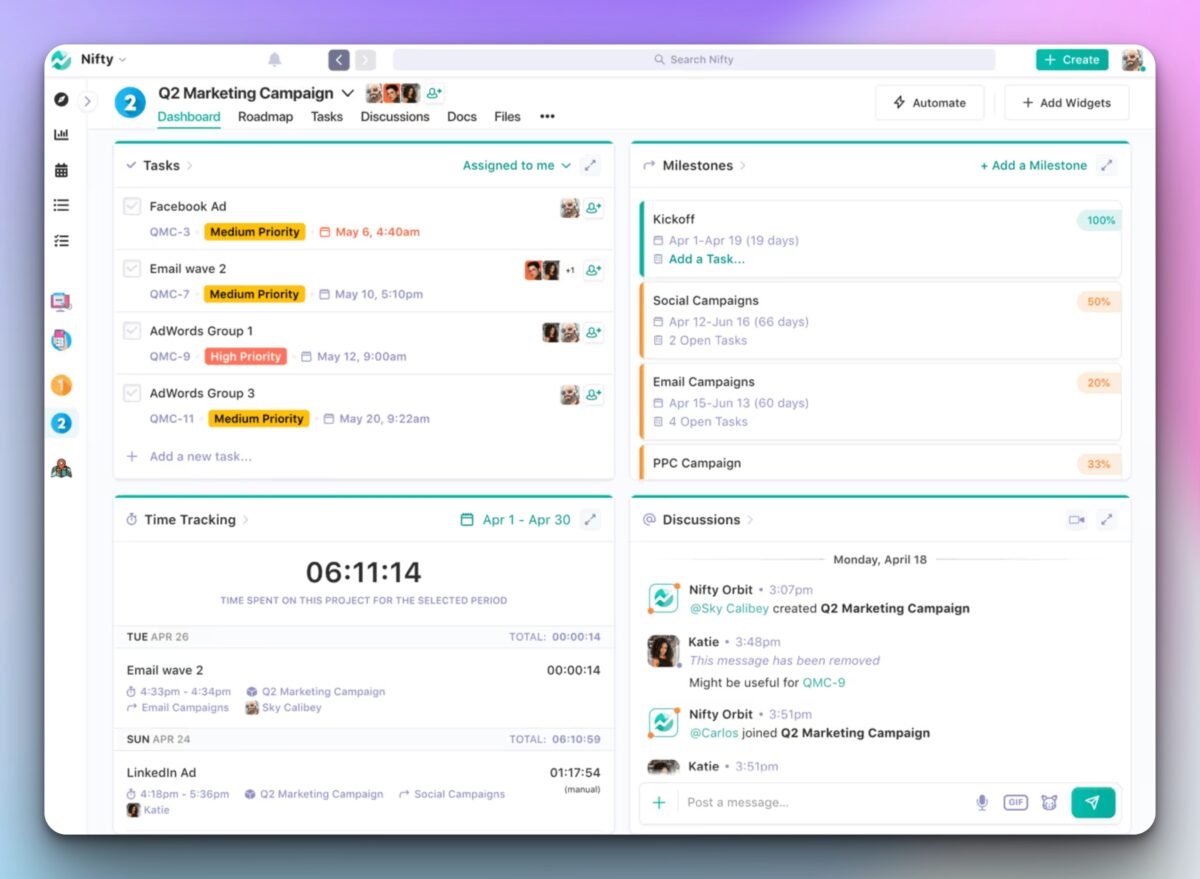The image size is (1200, 879).
Task: Open the Reports chart icon in sidebar
Action: click(60, 133)
